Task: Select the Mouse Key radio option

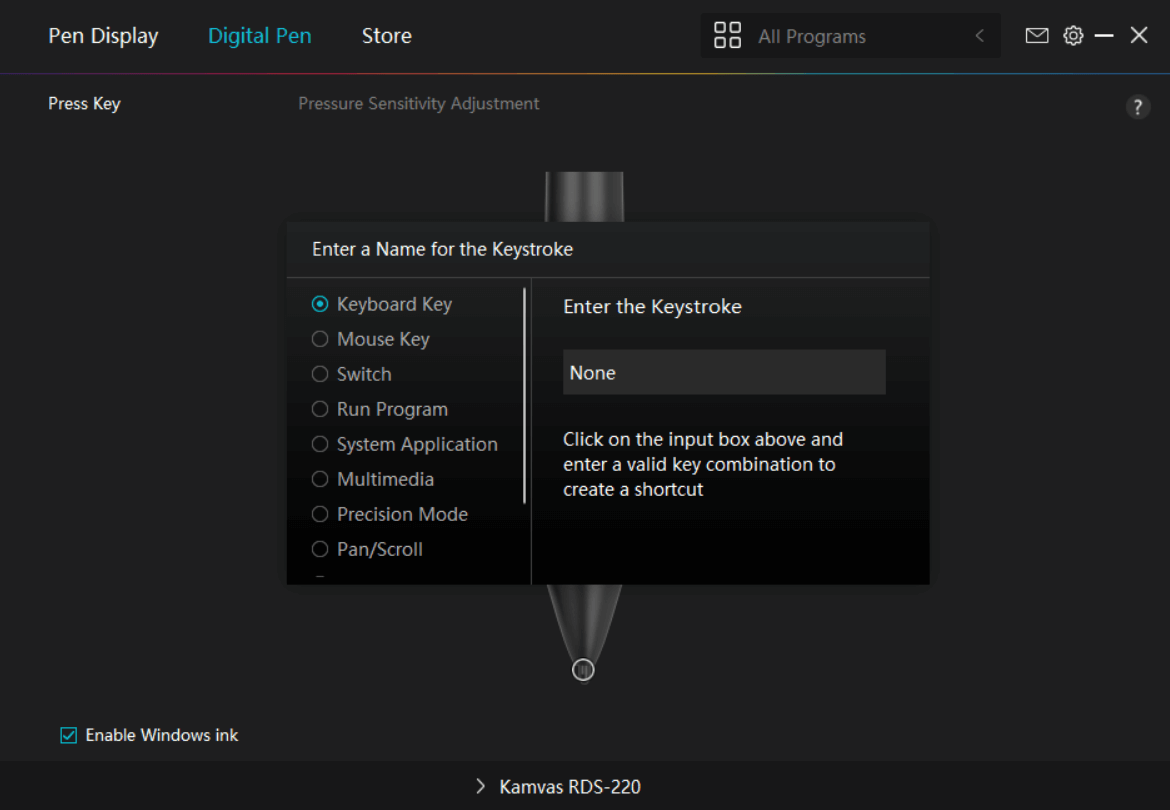Action: 319,339
